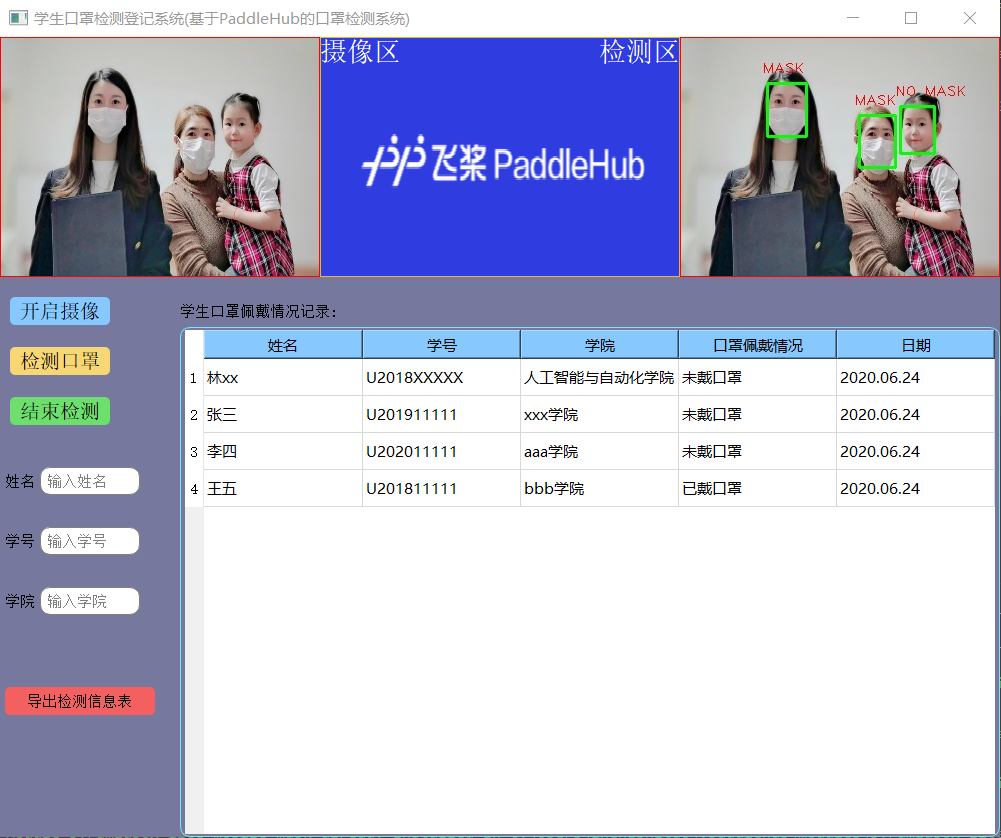Select the cell bbb学院
Image resolution: width=1001 pixels, height=838 pixels.
(599, 489)
